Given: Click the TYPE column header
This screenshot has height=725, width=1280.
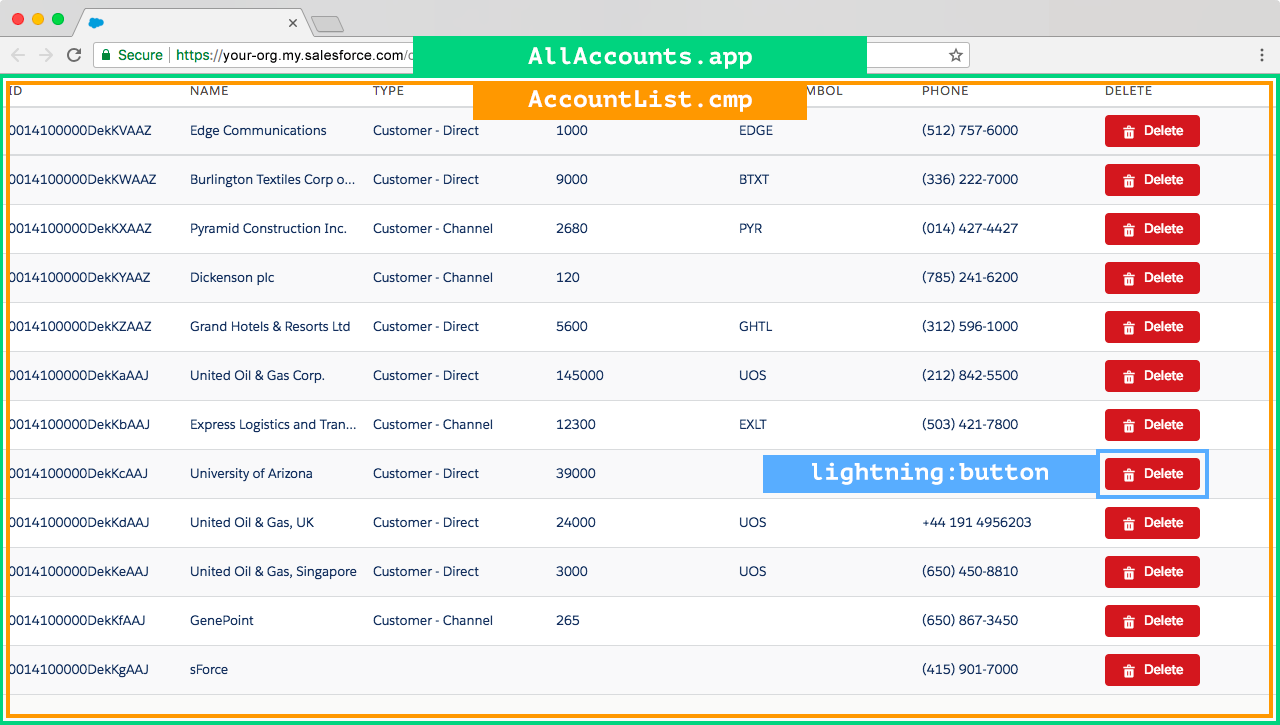Looking at the screenshot, I should tap(388, 91).
